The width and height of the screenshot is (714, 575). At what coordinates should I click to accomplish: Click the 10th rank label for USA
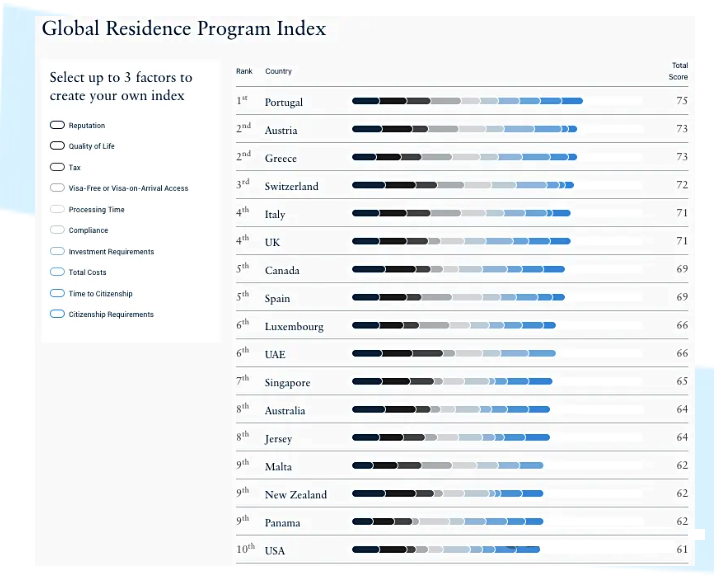(x=245, y=549)
